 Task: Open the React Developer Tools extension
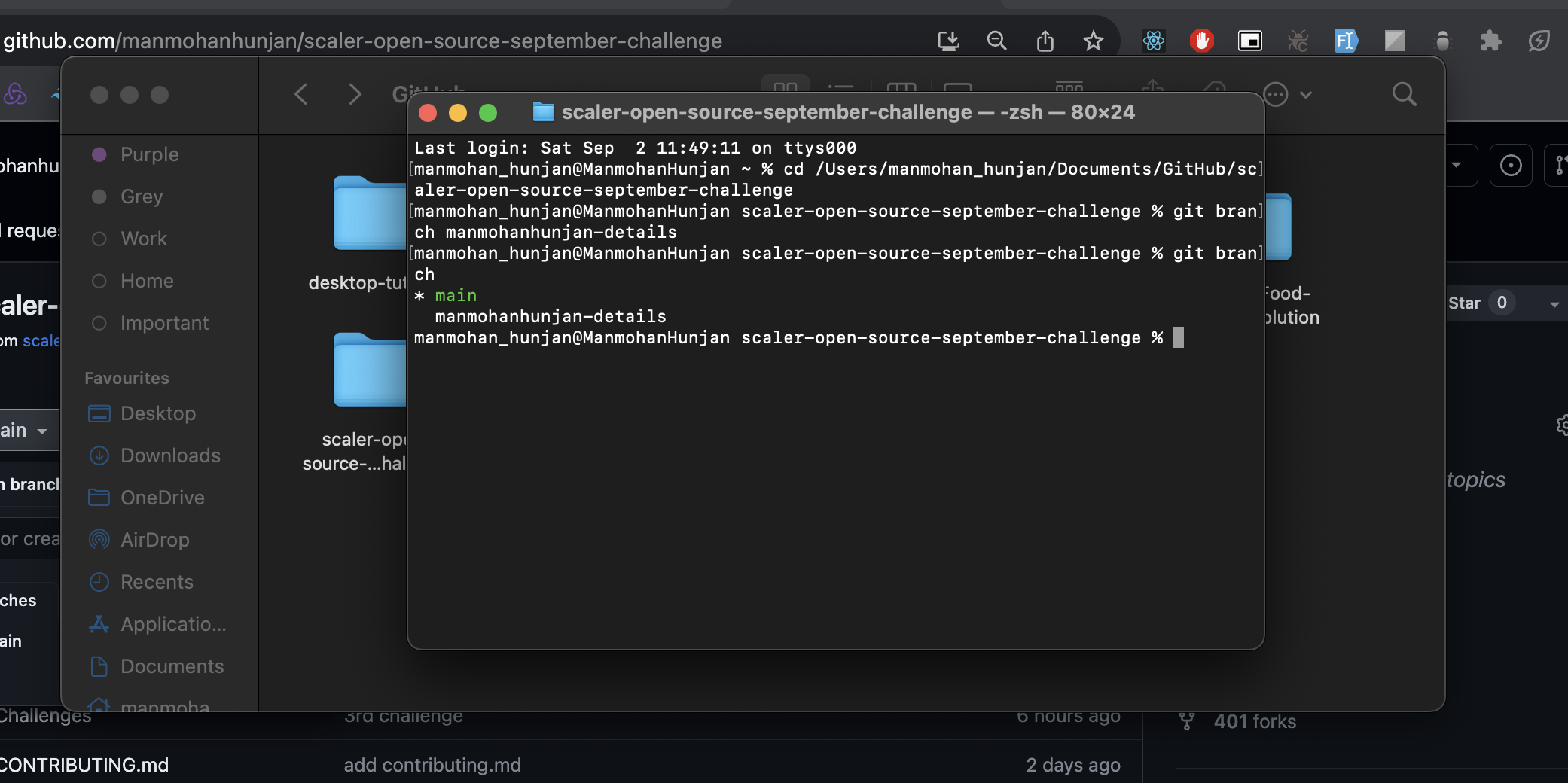1154,41
